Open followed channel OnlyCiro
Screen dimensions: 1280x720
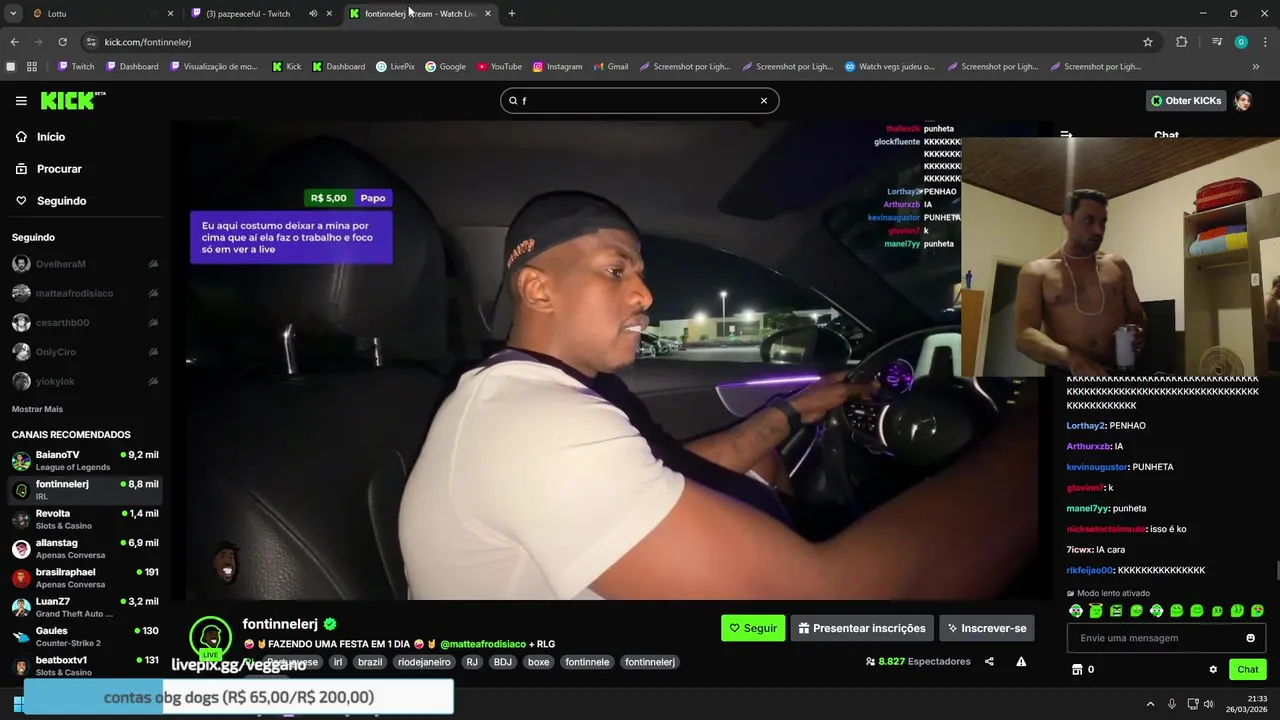tap(85, 352)
